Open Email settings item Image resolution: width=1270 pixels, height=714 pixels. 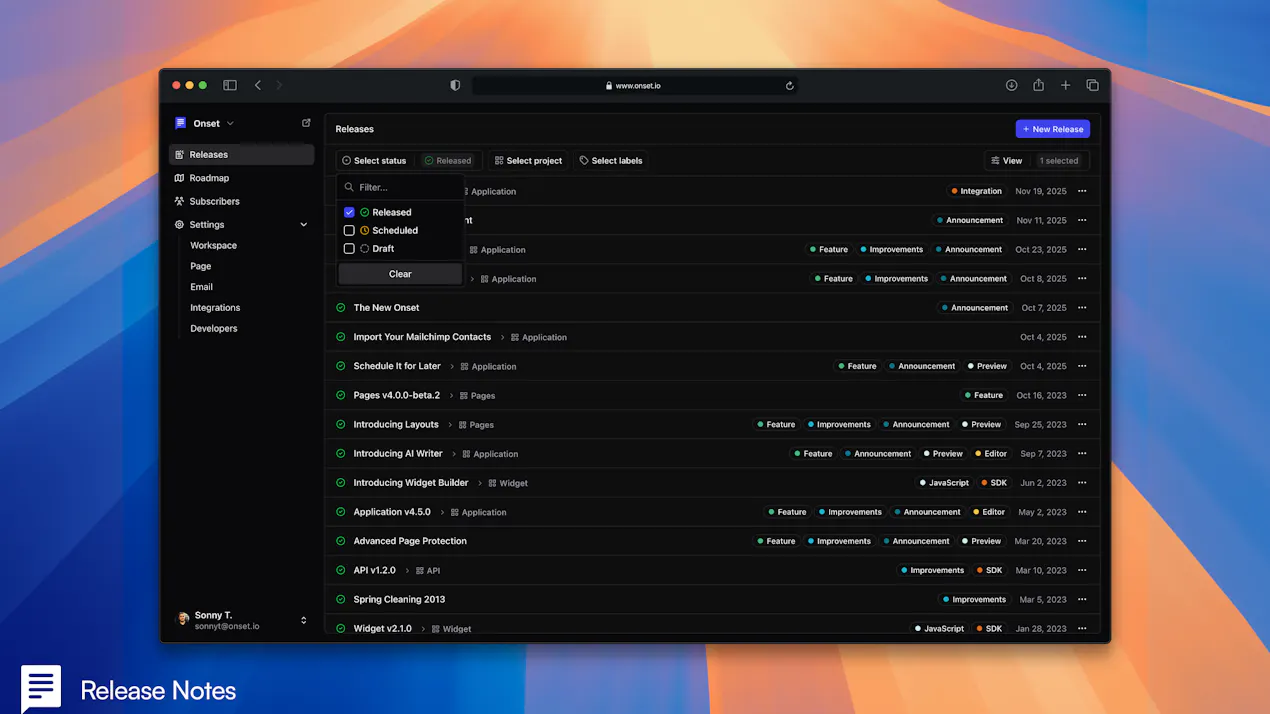(x=202, y=287)
